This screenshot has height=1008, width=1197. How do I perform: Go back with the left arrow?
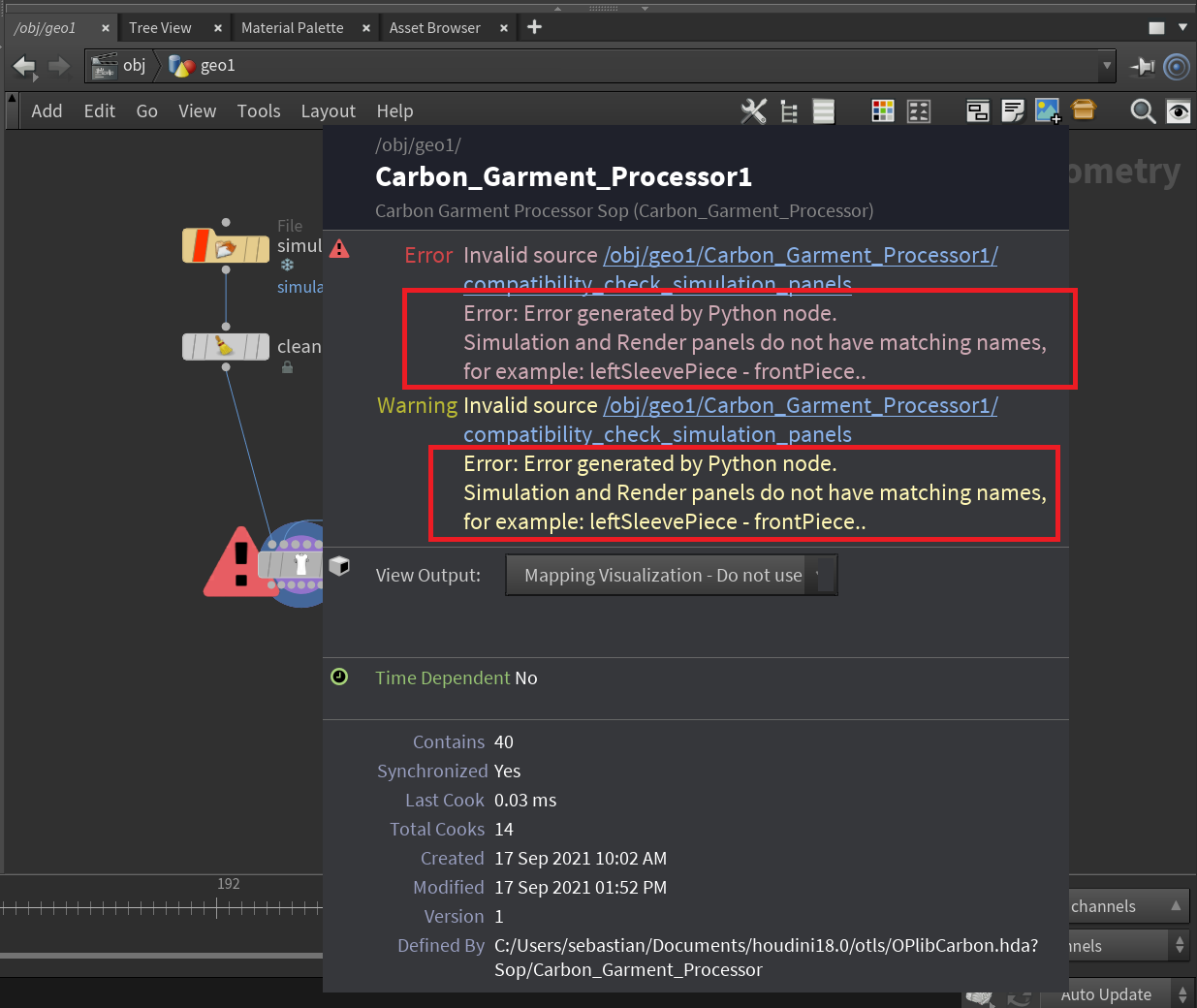coord(24,66)
